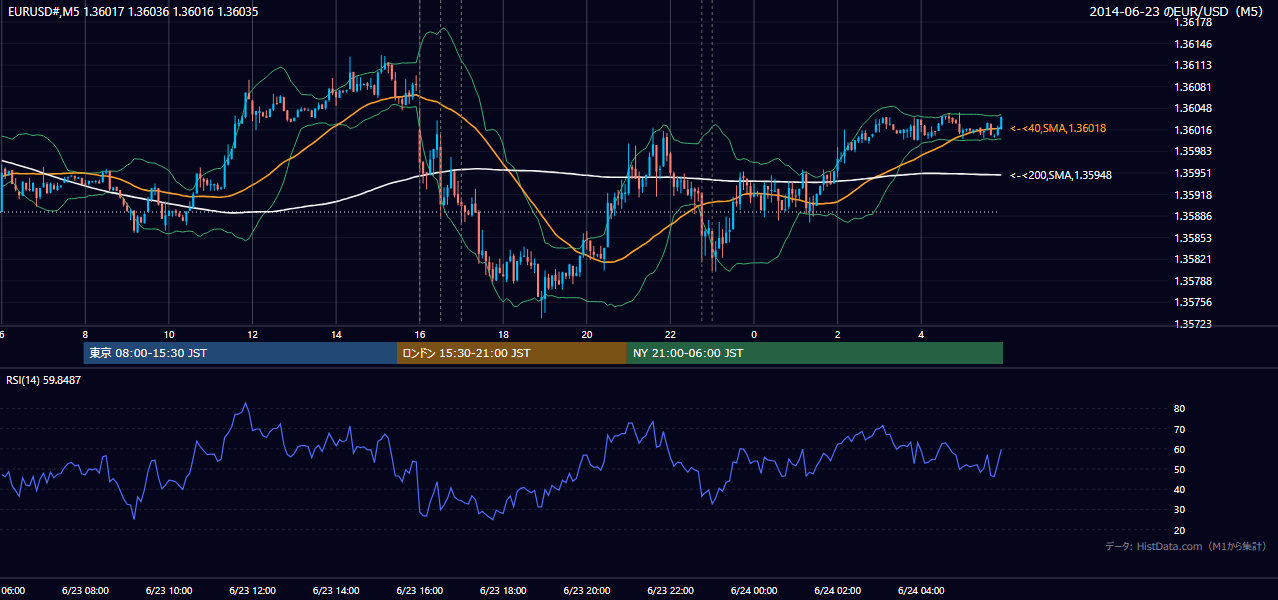1278x600 pixels.
Task: Click RSI scale level 40
Action: point(1180,489)
